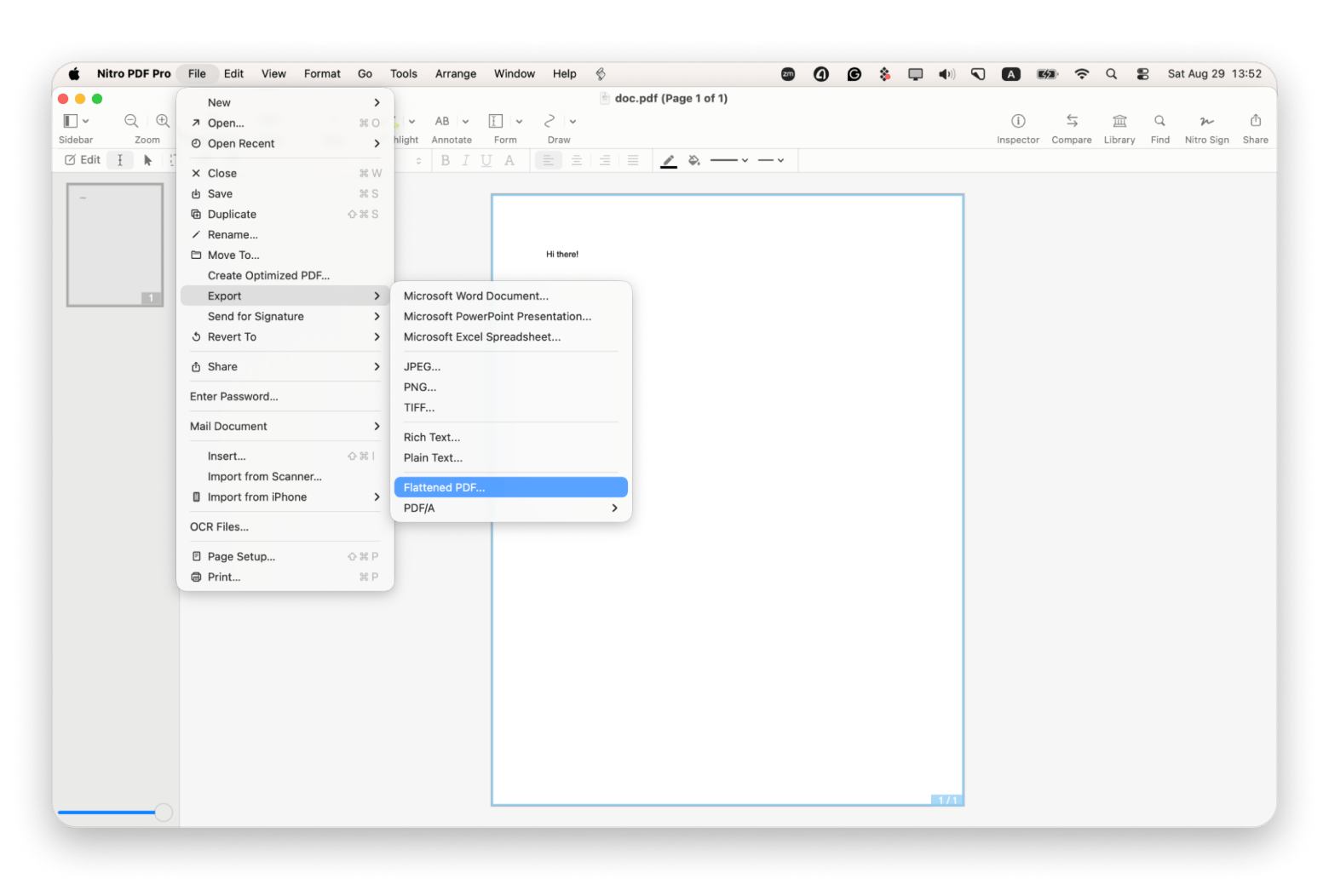Select the Annotate AB tool

pyautogui.click(x=442, y=121)
